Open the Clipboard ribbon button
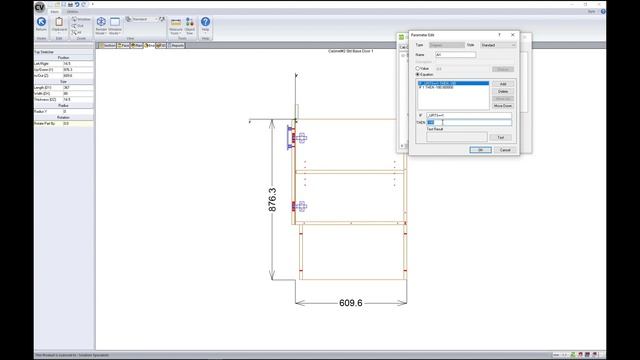The height and width of the screenshot is (360, 640). (x=59, y=24)
